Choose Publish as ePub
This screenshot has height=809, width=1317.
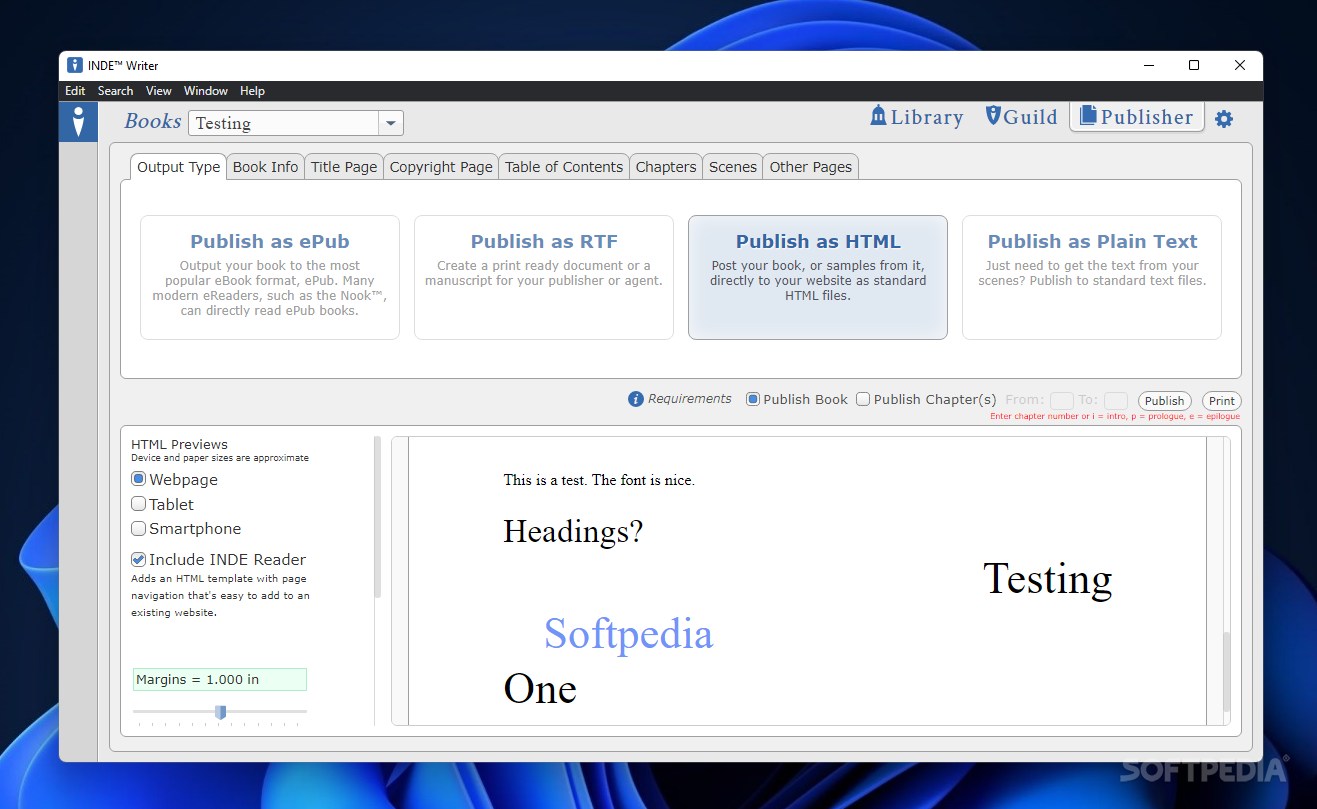pos(270,277)
